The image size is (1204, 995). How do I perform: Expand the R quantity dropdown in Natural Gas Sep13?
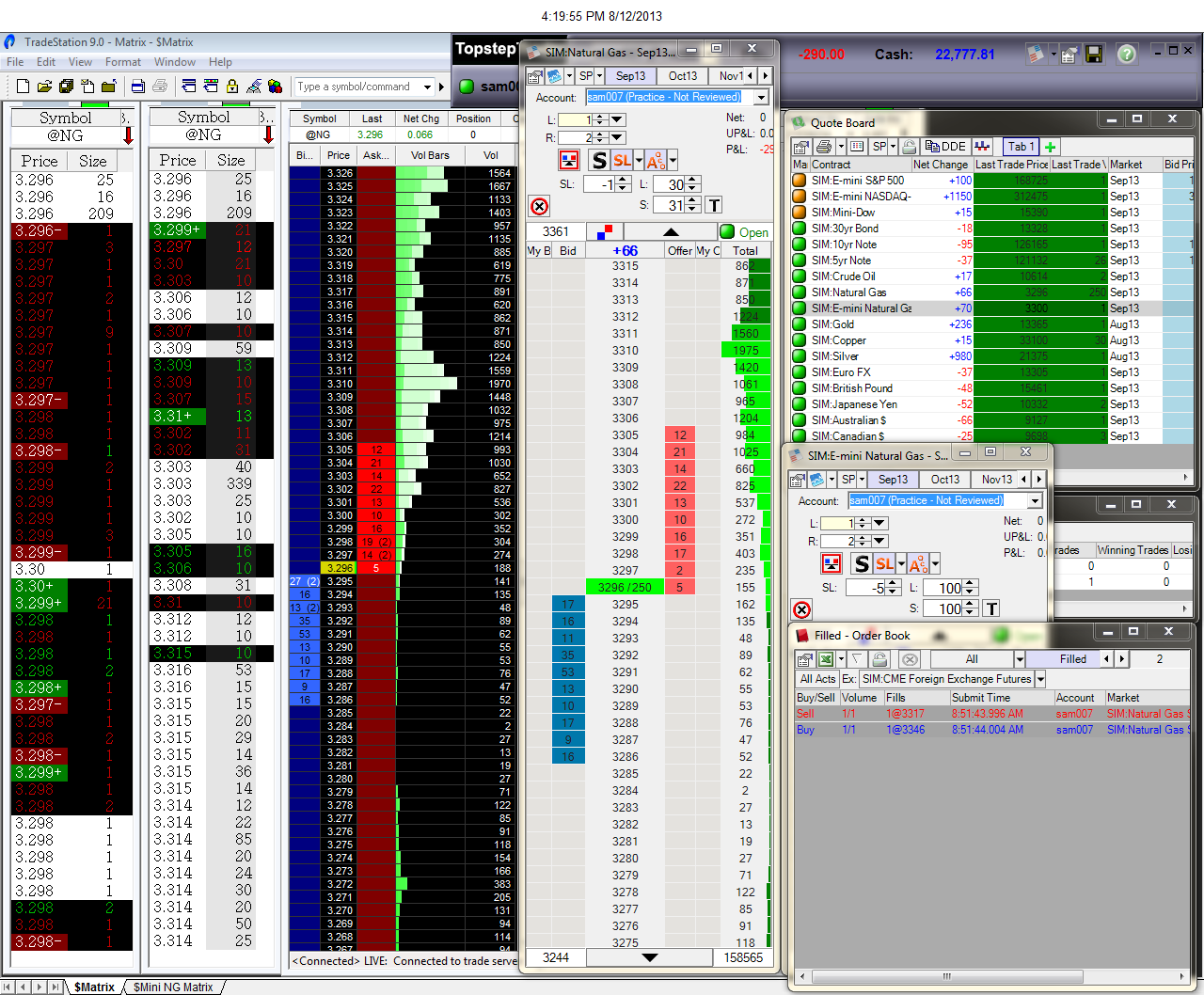click(x=617, y=137)
